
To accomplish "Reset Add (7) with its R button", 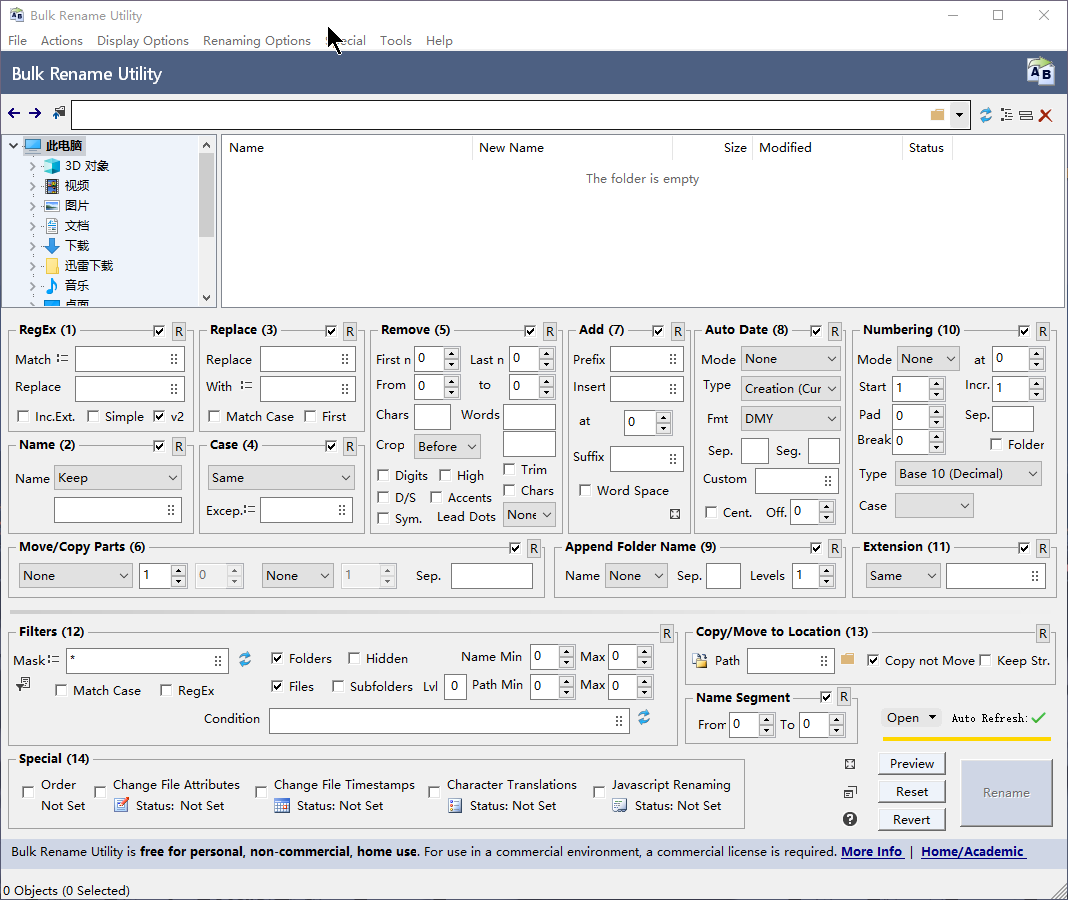I will pyautogui.click(x=678, y=331).
